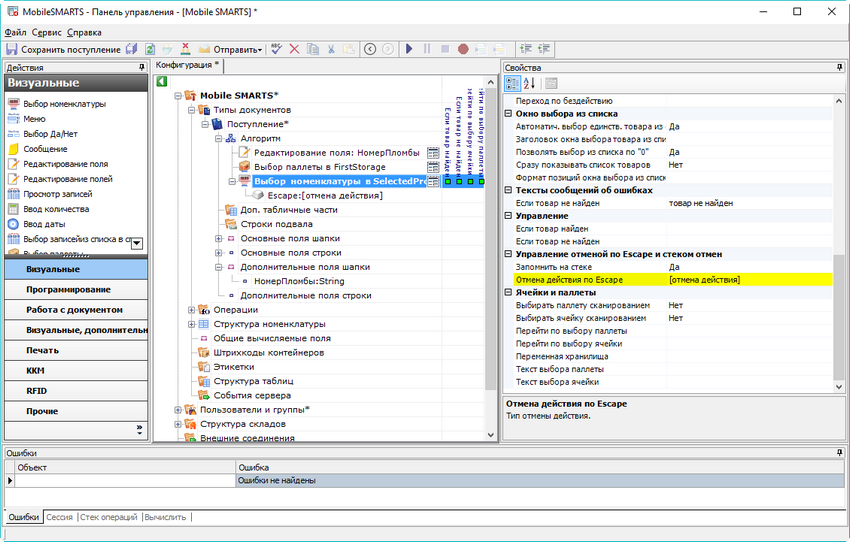850x542 pixels.
Task: Click the red X stamp toolbar icon
Action: (185, 49)
